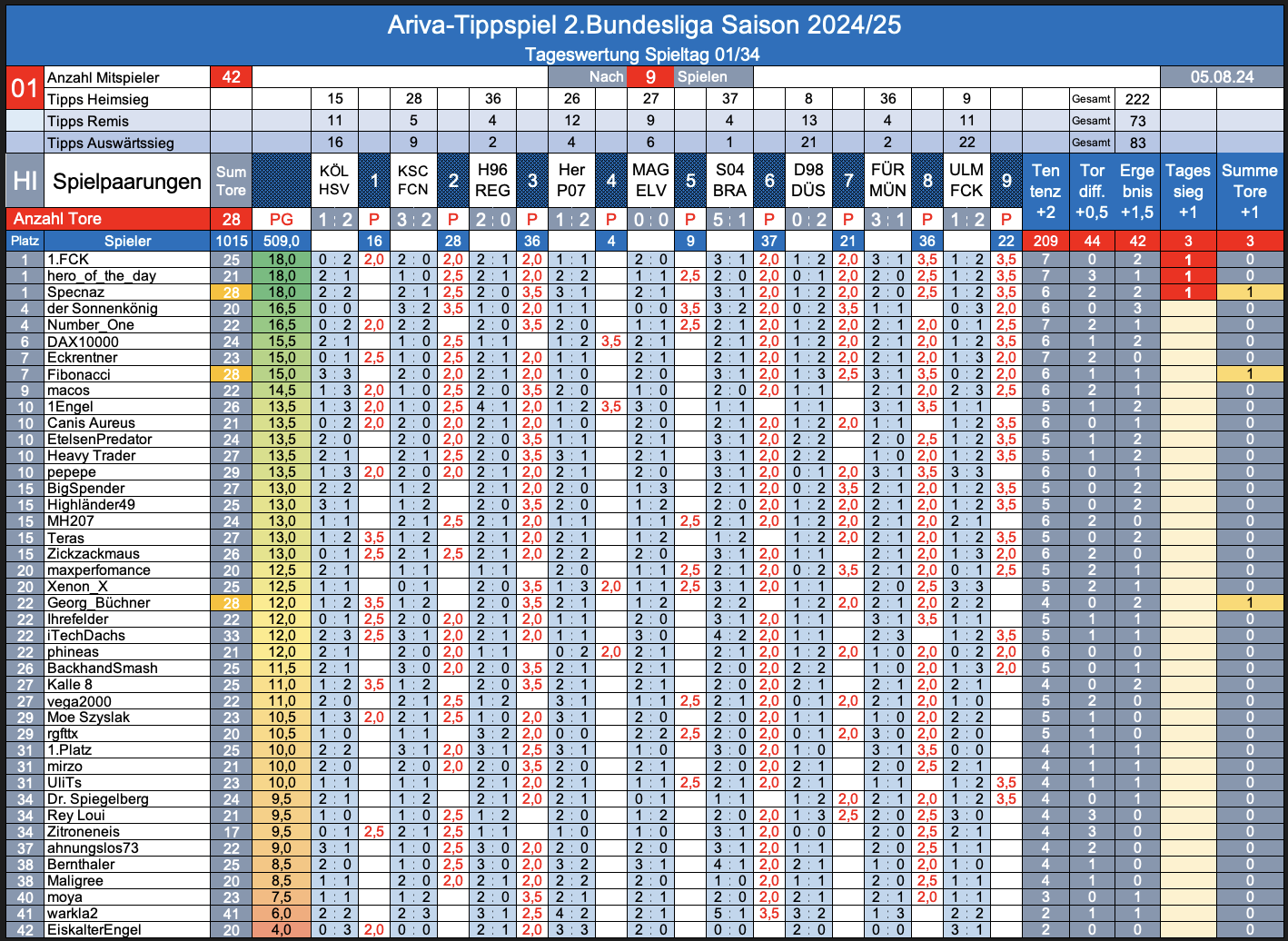Image resolution: width=1288 pixels, height=941 pixels.
Task: Click the Spielpaarungen header cell
Action: tap(127, 181)
